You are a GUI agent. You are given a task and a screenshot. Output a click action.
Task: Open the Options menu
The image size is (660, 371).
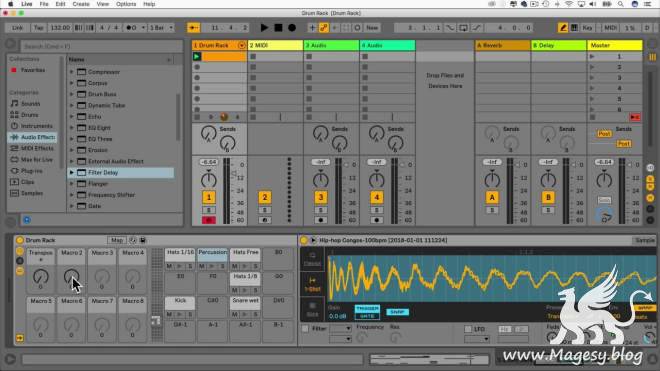tap(126, 4)
